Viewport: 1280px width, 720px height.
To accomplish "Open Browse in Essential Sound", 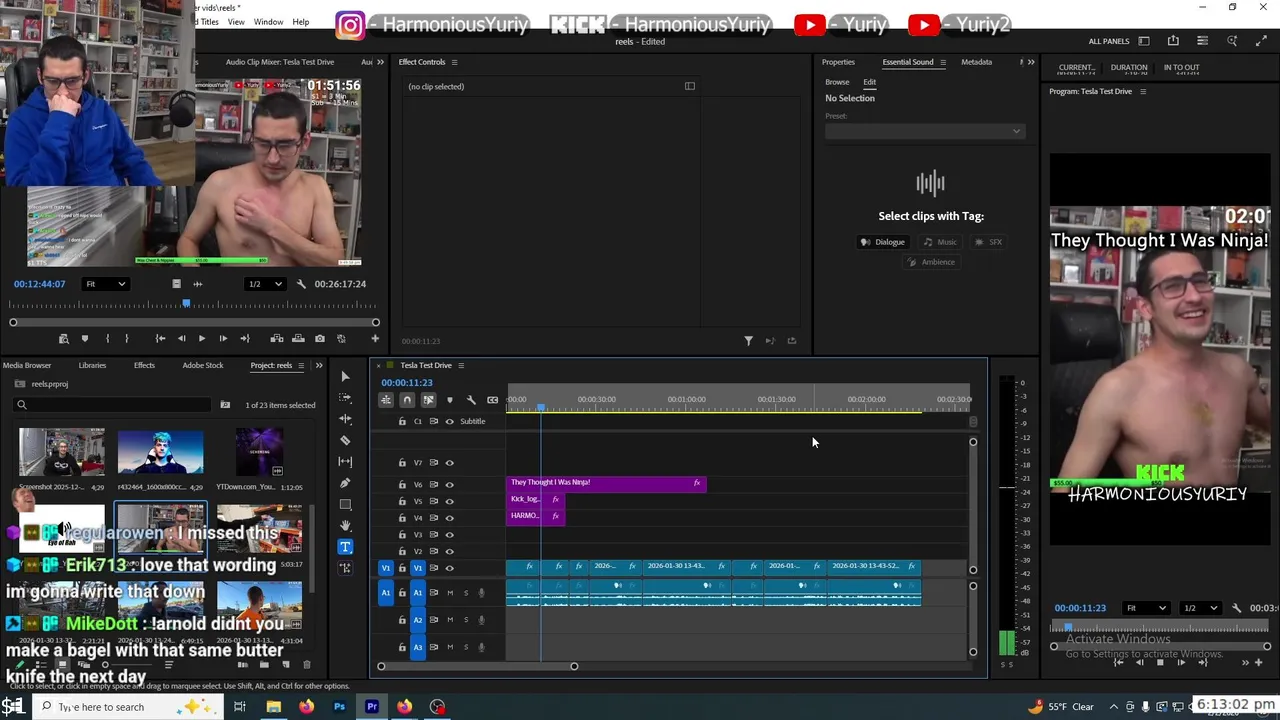I will pos(837,82).
